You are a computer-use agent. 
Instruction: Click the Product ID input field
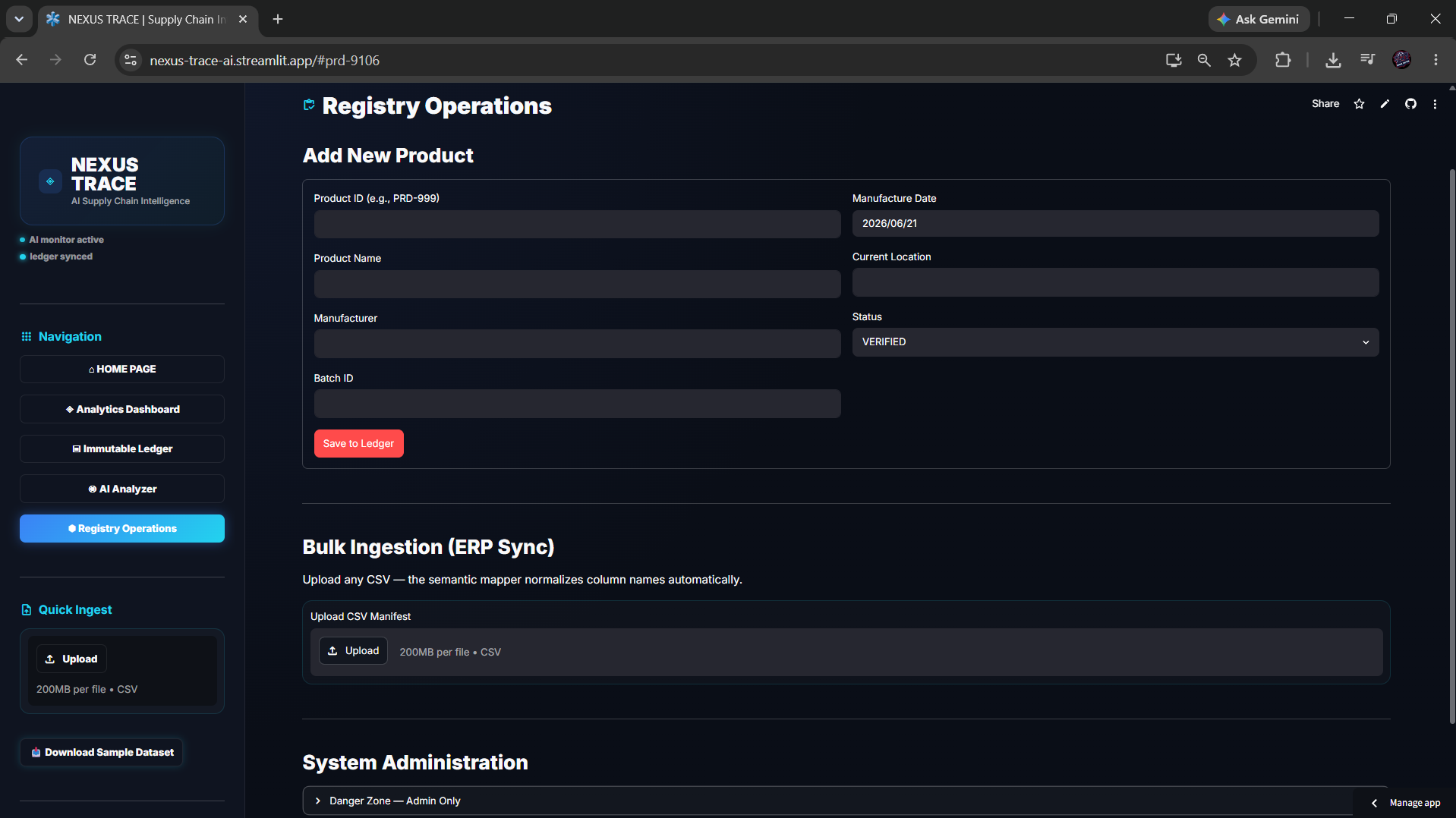coord(577,225)
